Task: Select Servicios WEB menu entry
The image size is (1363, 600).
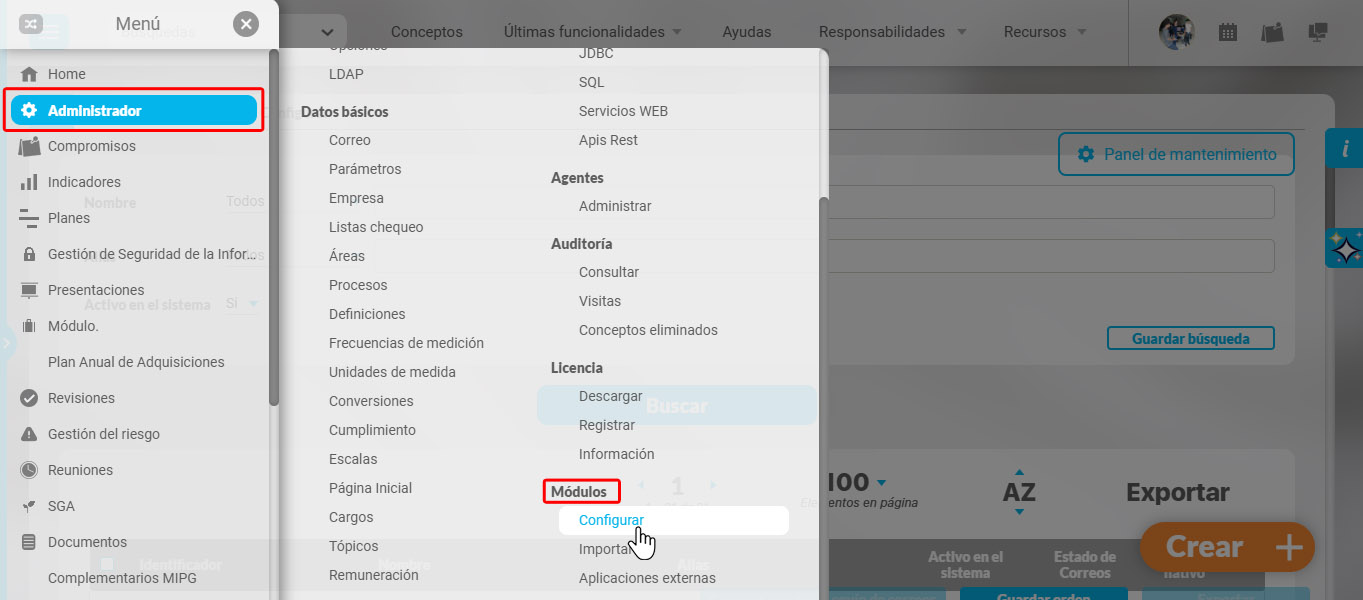Action: pos(623,111)
